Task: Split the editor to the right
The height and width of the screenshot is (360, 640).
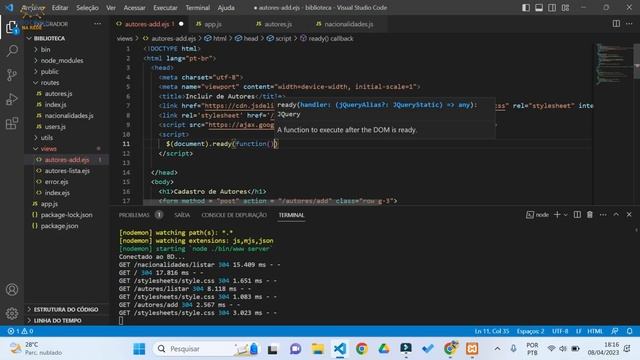Action: (616, 24)
